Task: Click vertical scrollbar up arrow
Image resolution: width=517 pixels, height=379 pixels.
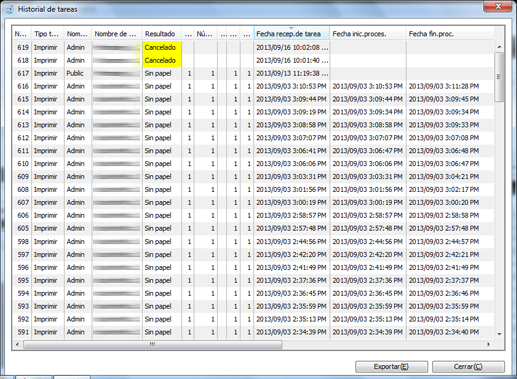Action: (499, 47)
